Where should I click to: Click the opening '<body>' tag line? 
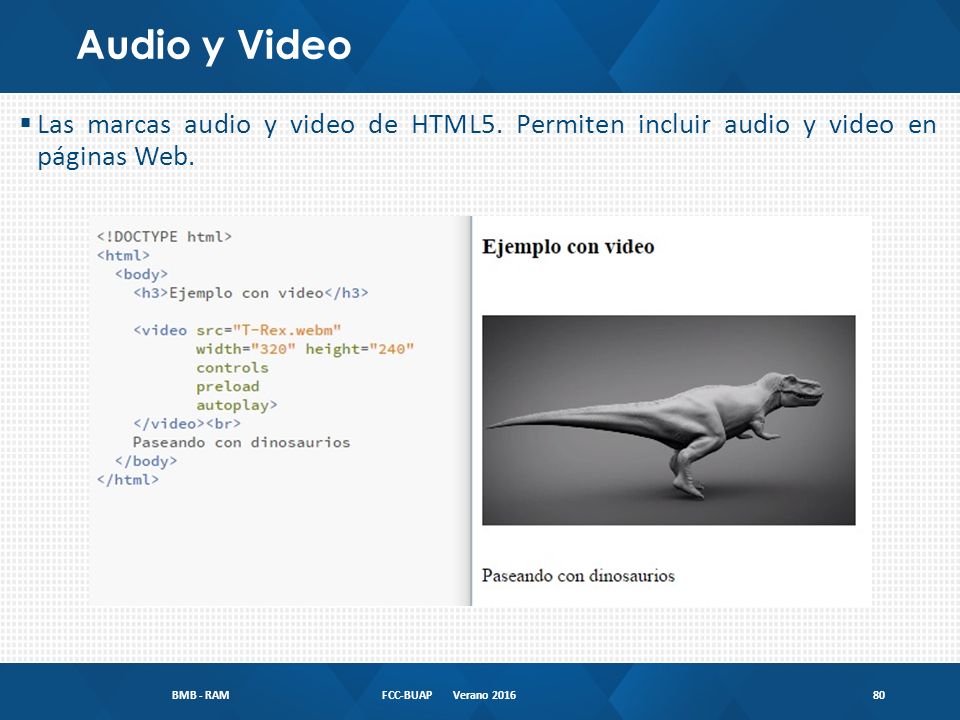coord(141,274)
